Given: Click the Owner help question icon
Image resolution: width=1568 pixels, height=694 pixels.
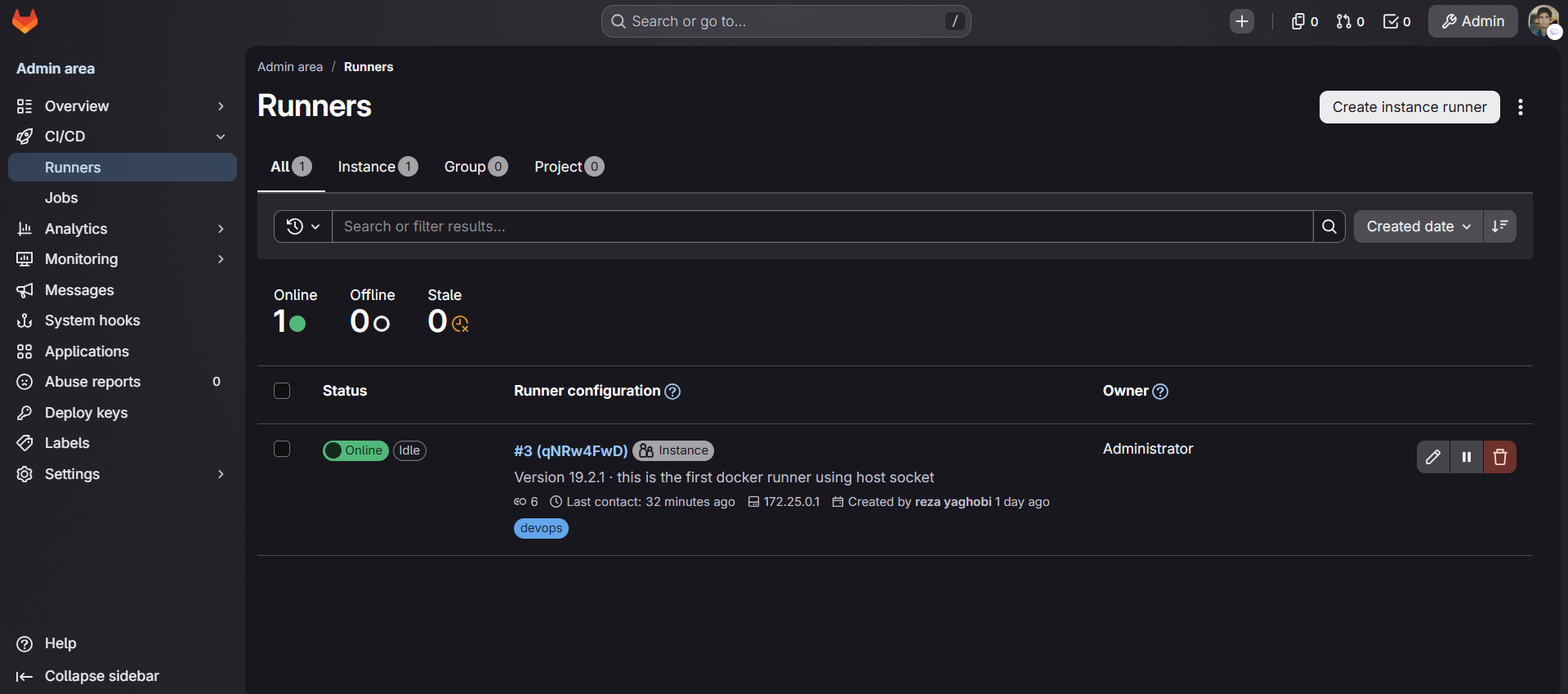Looking at the screenshot, I should tap(1160, 392).
